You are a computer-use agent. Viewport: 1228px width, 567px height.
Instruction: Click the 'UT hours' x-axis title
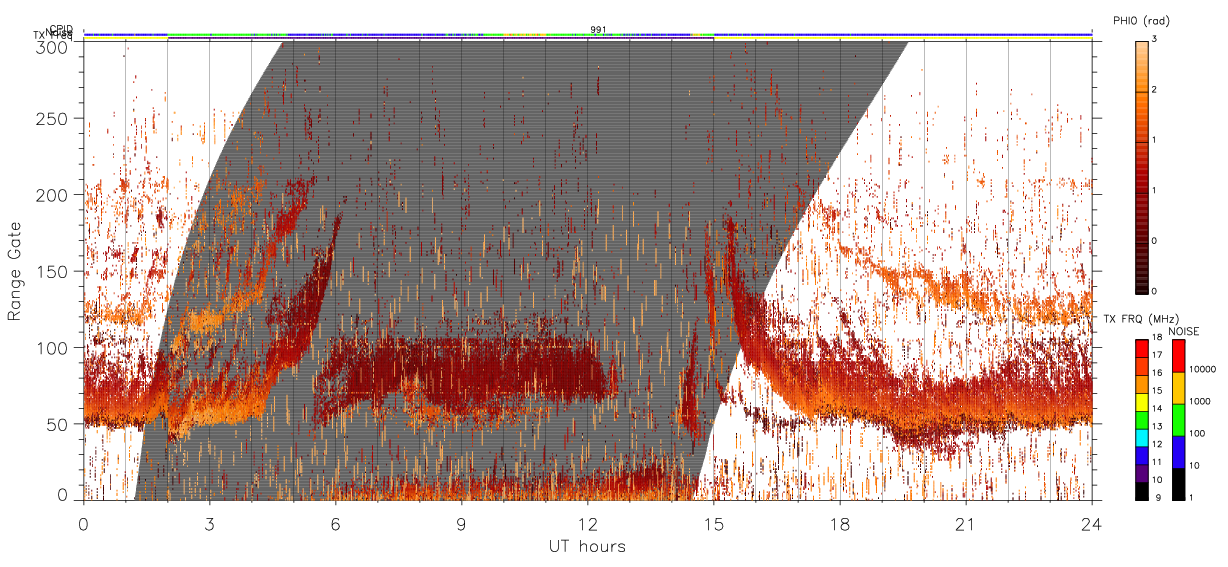click(586, 546)
